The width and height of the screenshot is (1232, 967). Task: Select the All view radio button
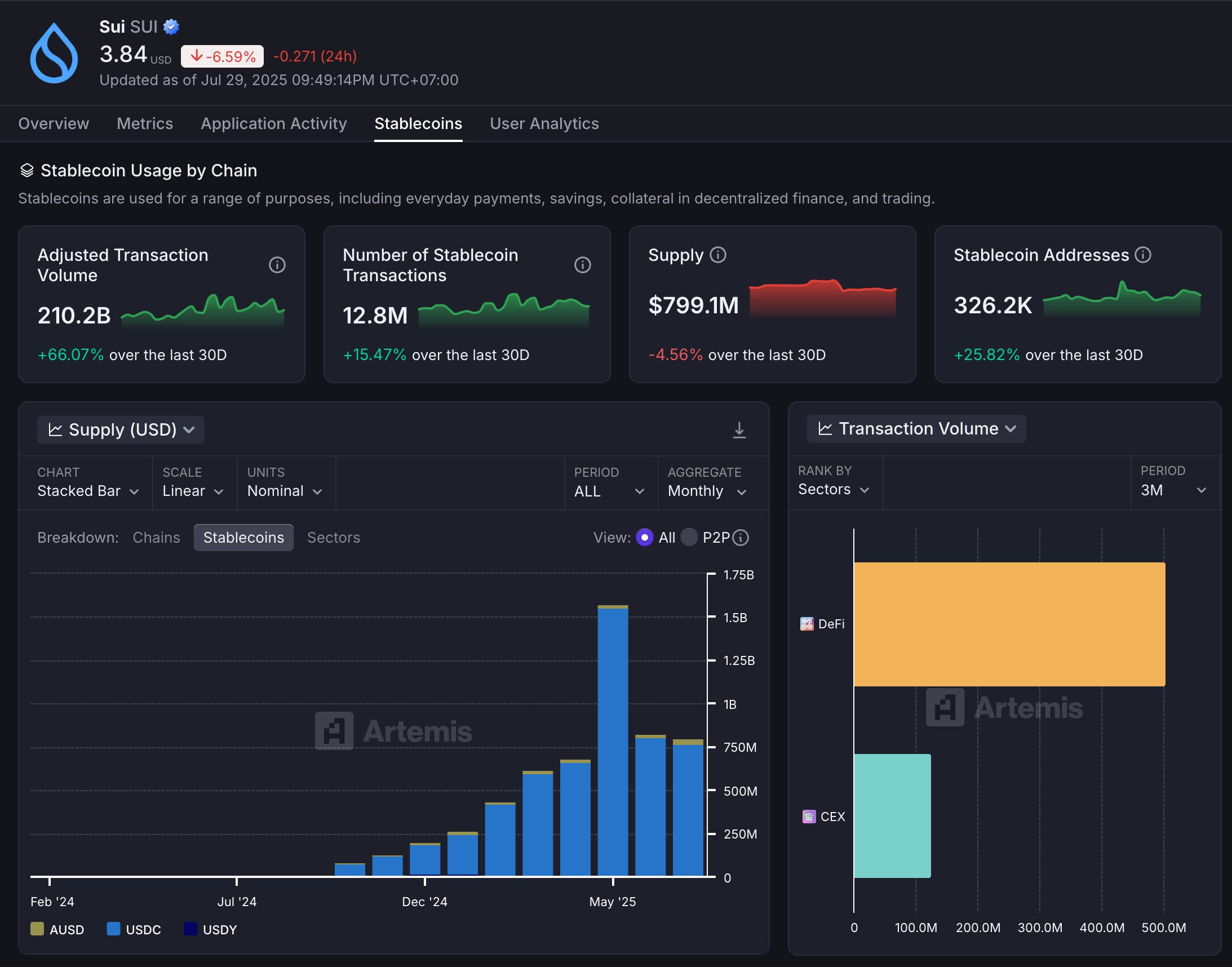click(x=644, y=538)
